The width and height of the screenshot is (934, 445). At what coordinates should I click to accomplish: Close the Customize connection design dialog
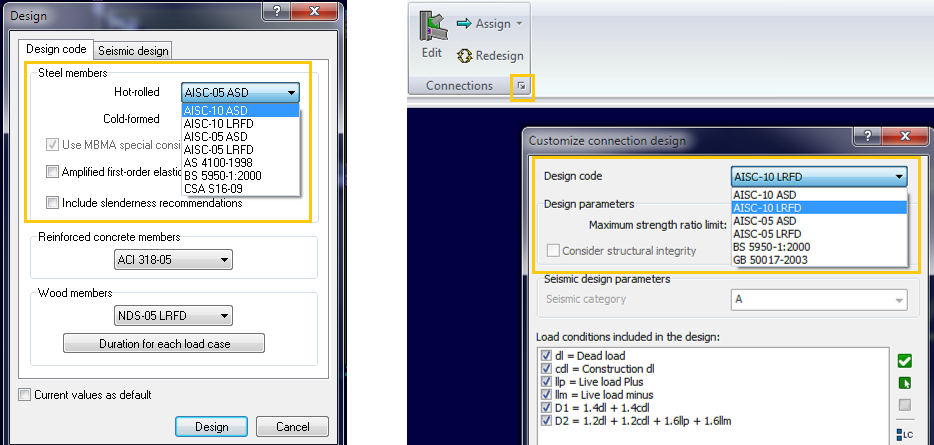point(906,136)
